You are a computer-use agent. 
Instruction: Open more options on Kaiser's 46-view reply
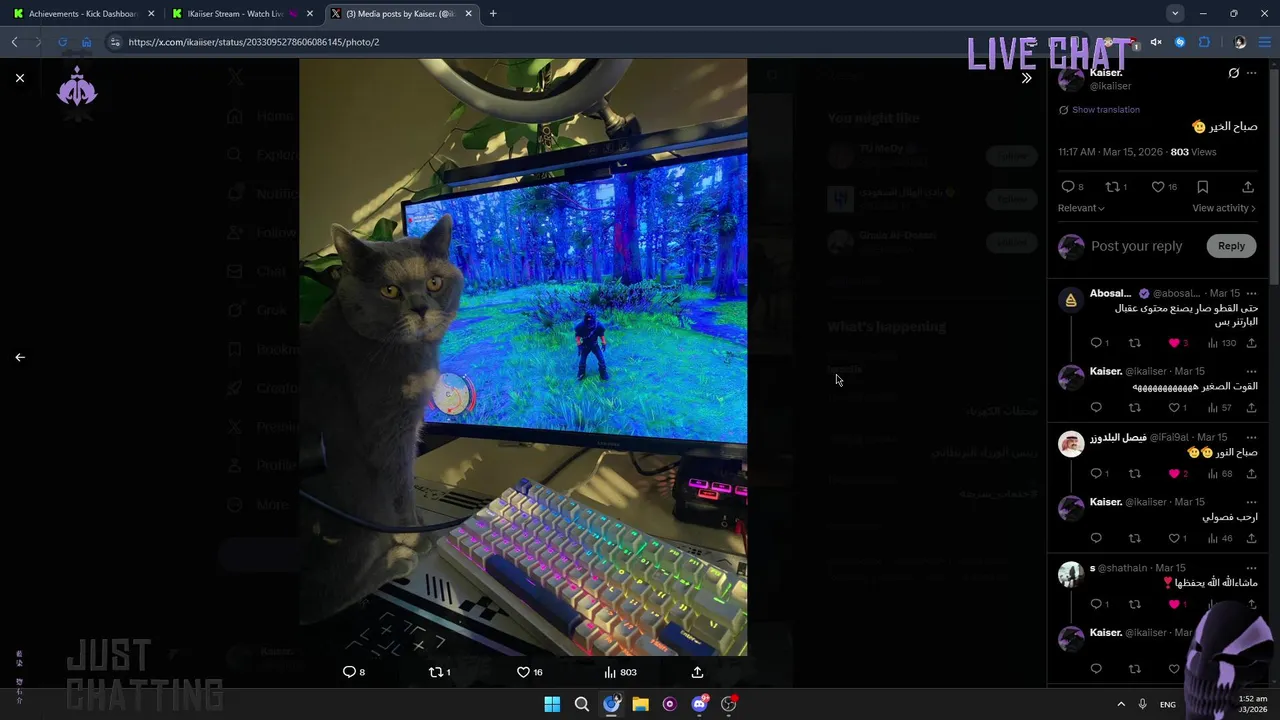1251,502
